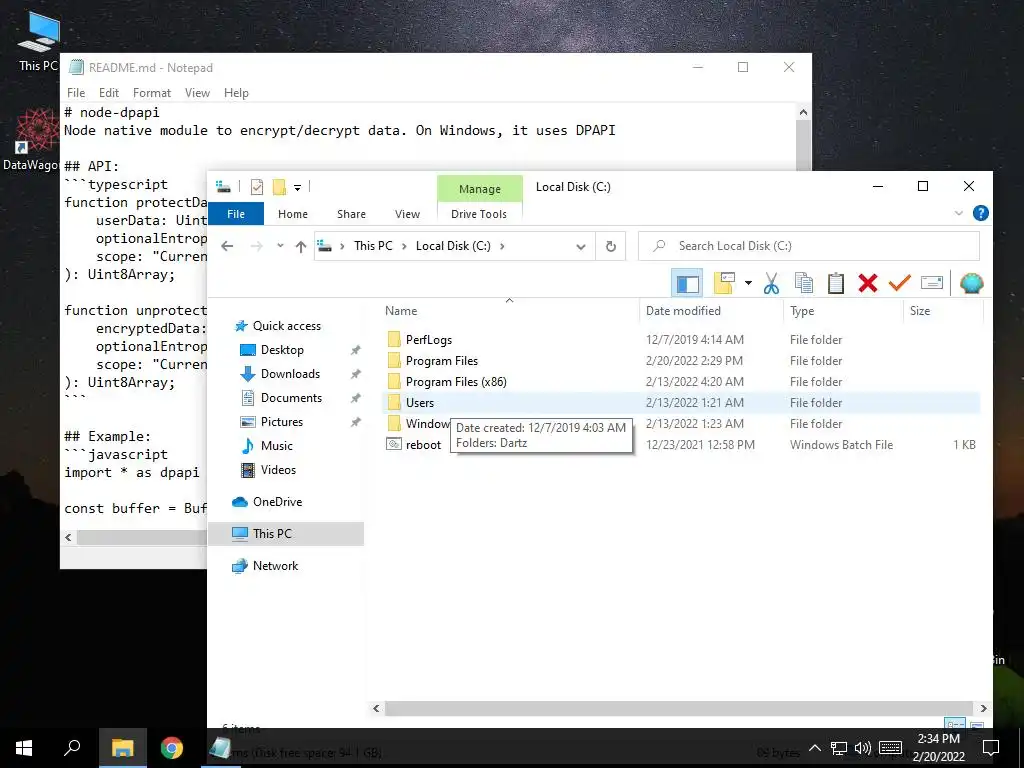Click the Copy toolbar icon
The width and height of the screenshot is (1024, 768).
point(804,283)
